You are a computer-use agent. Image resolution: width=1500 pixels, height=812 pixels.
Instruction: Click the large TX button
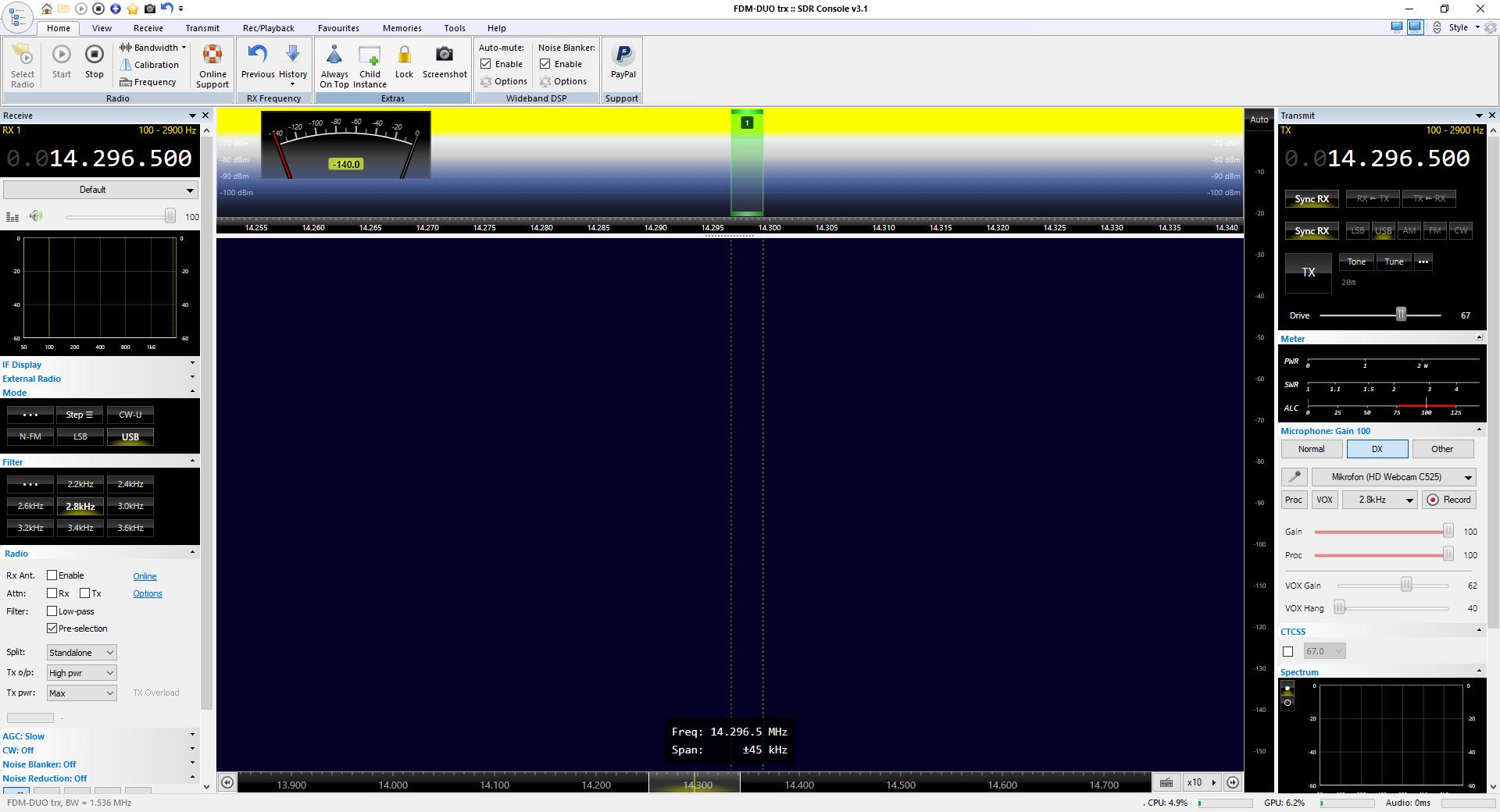click(x=1308, y=272)
